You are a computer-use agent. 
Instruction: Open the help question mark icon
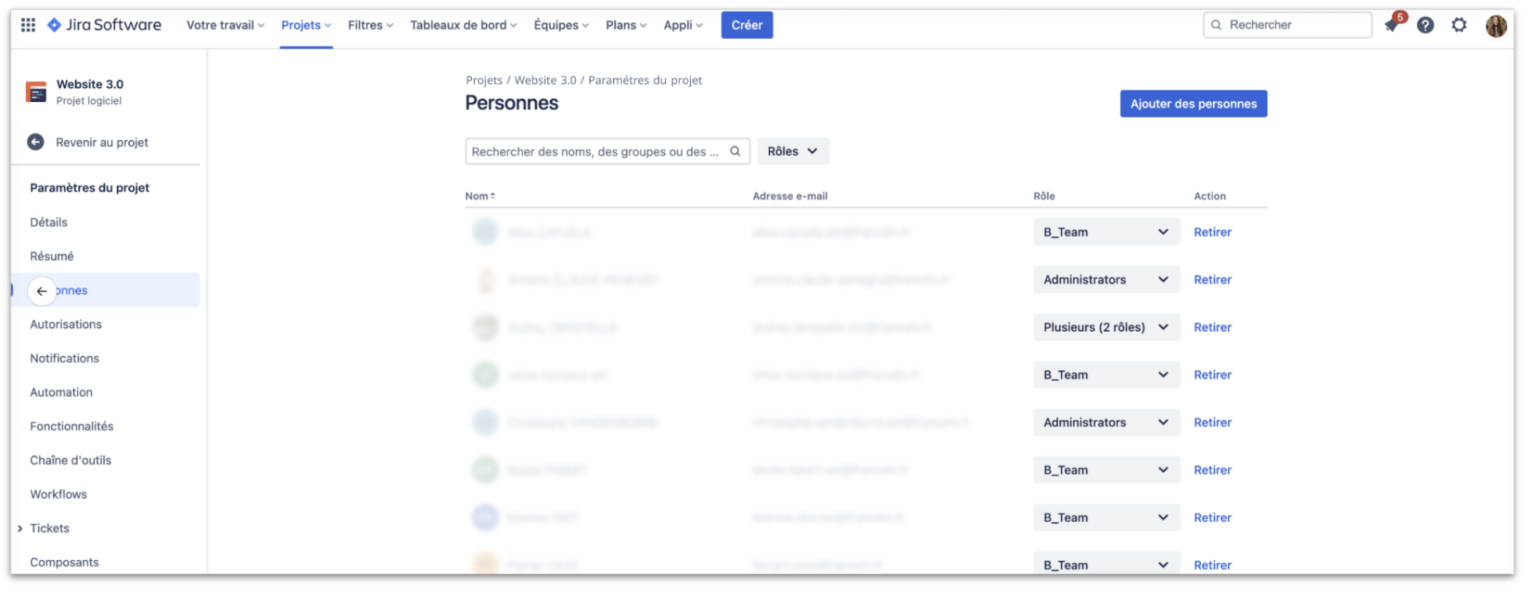[1425, 25]
